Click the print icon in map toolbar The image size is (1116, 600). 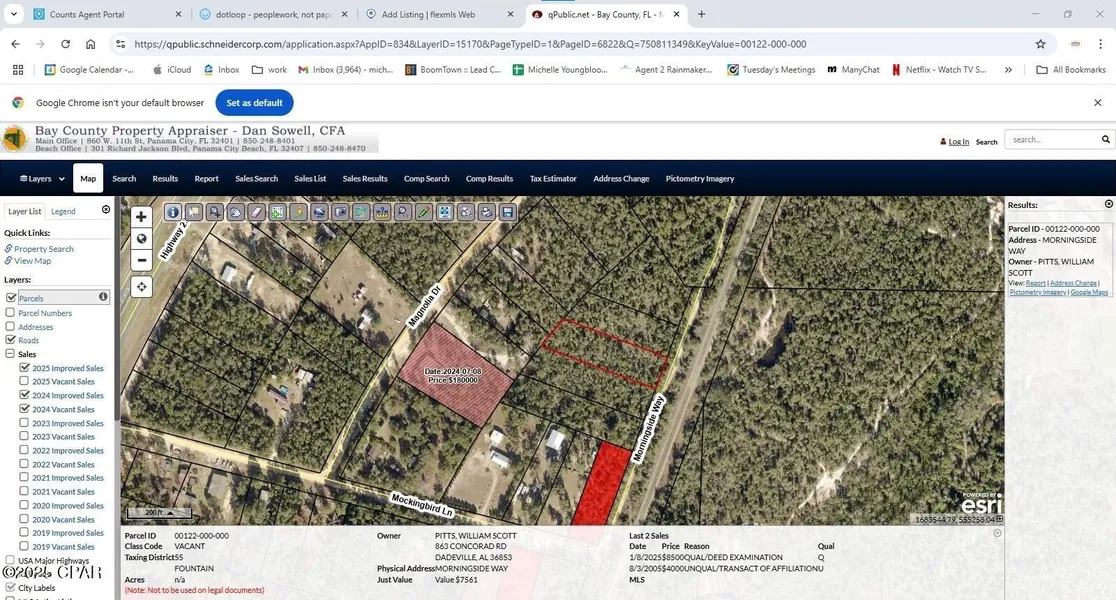(x=486, y=212)
